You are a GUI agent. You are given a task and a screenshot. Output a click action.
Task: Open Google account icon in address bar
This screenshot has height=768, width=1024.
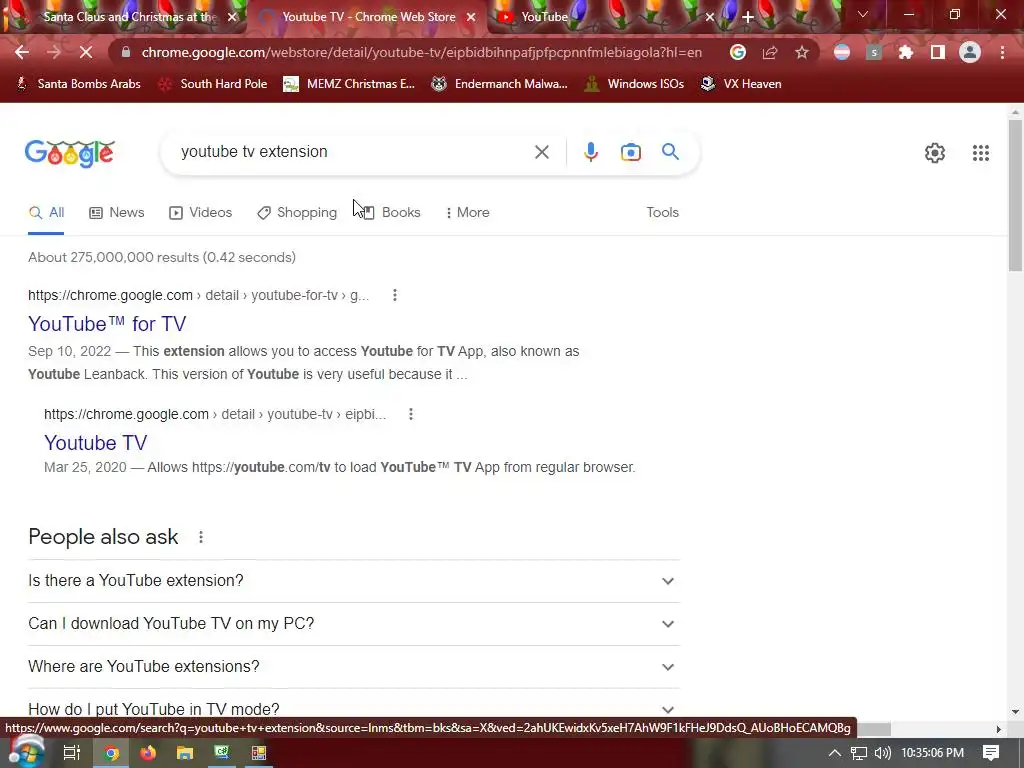point(737,52)
